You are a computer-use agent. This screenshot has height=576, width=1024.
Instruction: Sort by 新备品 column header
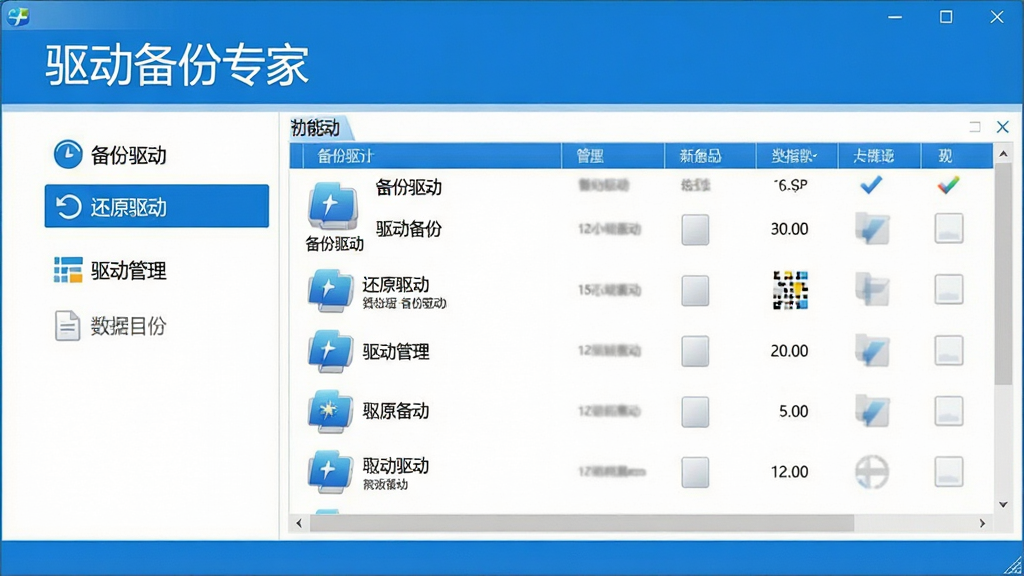(710, 156)
